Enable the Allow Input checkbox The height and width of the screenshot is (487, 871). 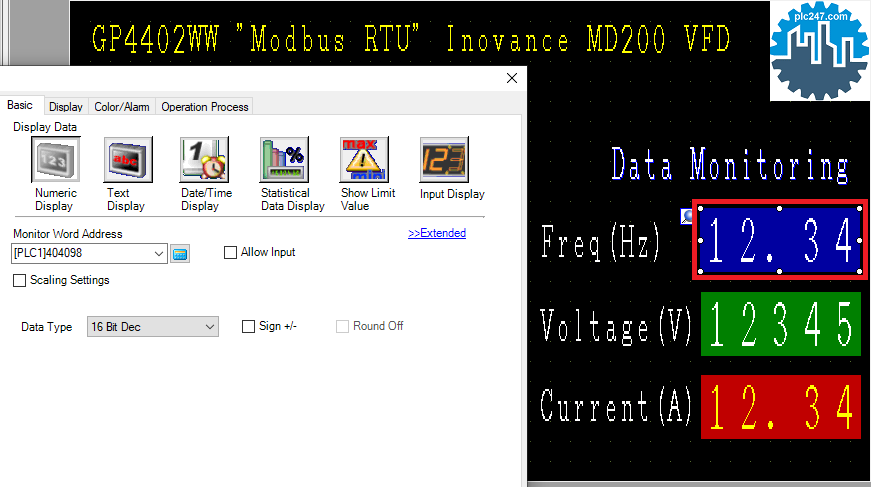pyautogui.click(x=230, y=253)
